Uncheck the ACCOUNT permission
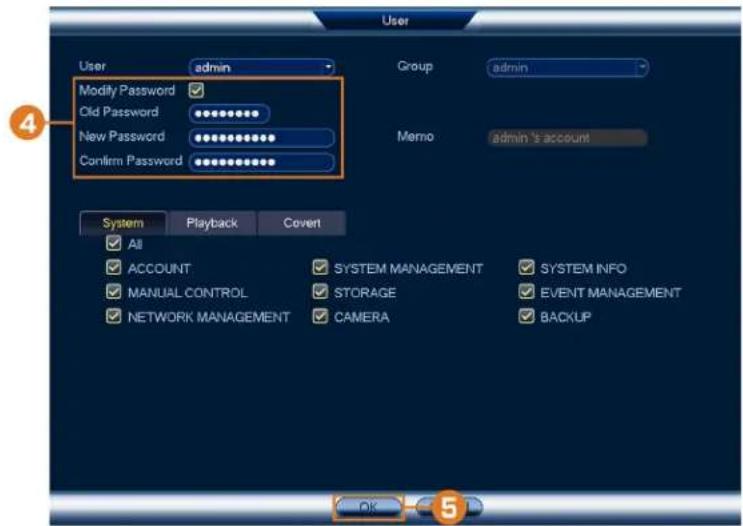The width and height of the screenshot is (743, 526). point(114,267)
